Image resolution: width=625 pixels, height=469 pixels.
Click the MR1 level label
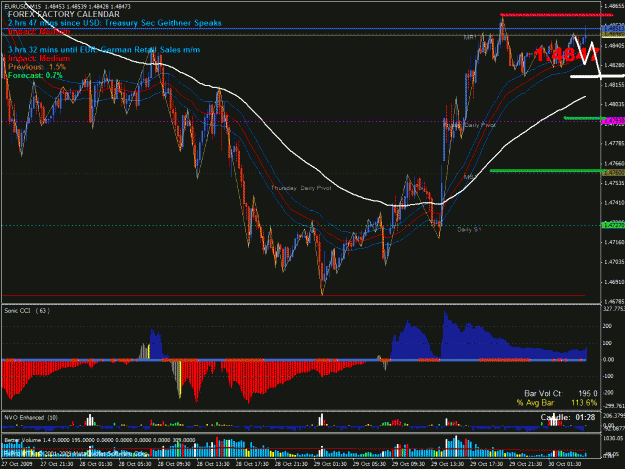[x=470, y=37]
